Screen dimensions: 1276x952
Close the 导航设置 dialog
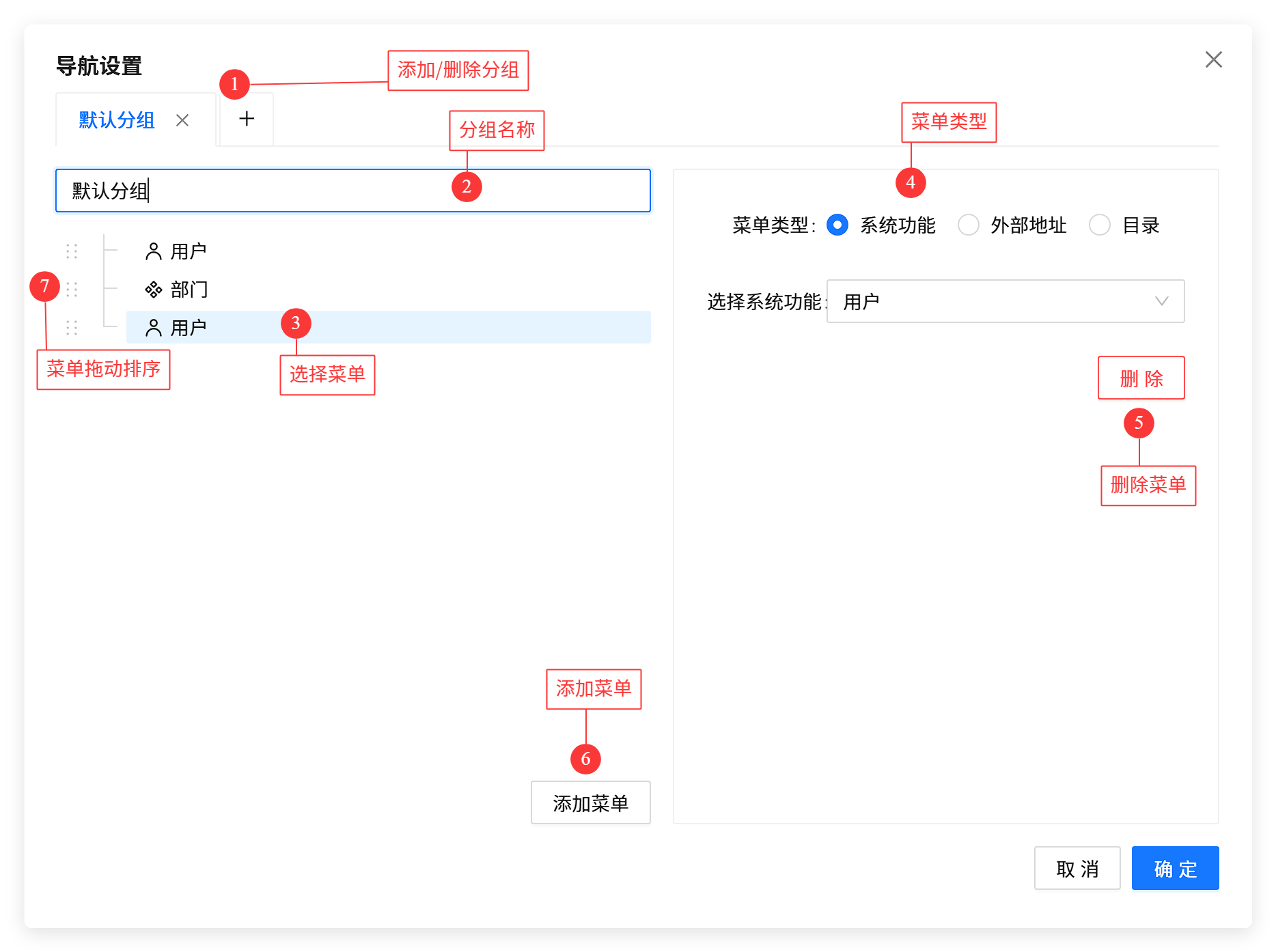[1213, 60]
